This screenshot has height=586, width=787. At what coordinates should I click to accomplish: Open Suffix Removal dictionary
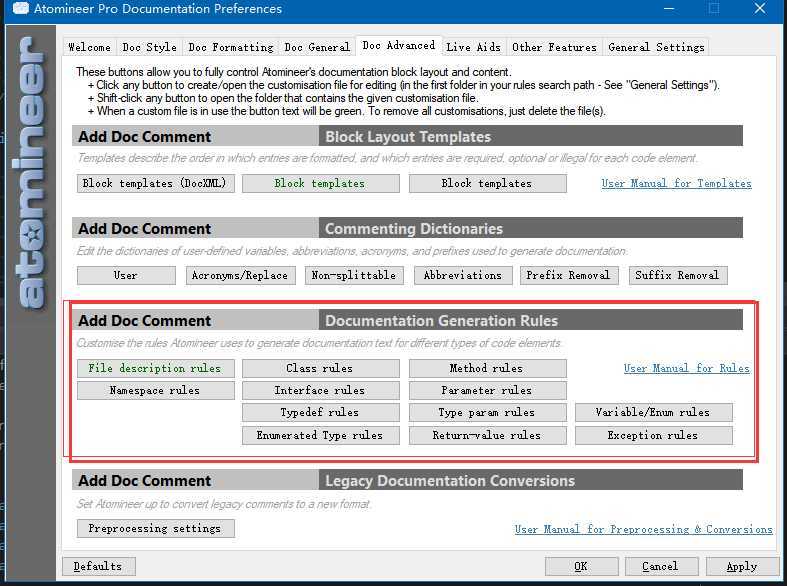678,275
